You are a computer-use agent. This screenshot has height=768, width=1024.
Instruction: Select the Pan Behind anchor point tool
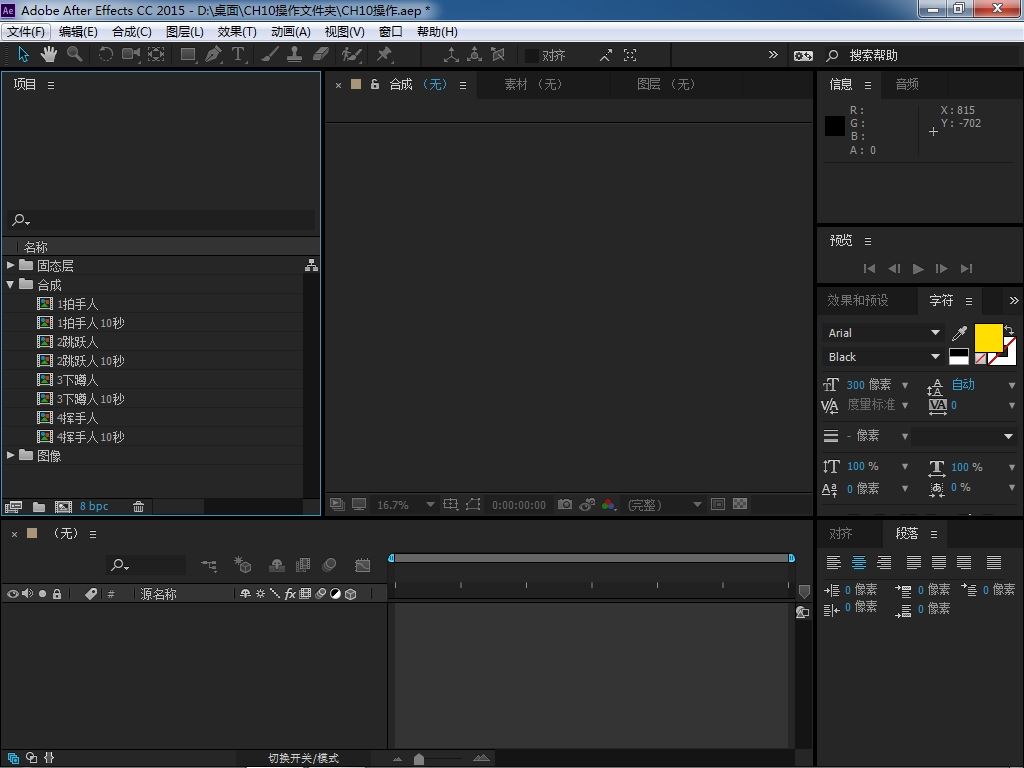pos(156,55)
